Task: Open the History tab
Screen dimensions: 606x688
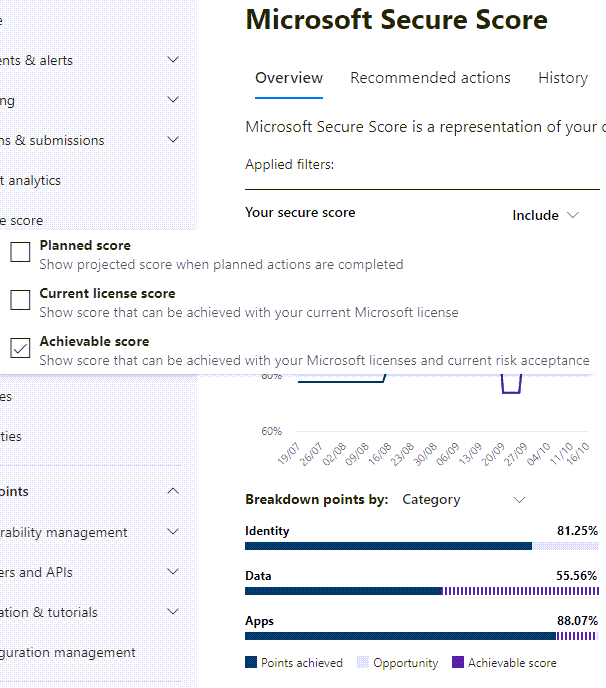Action: [562, 78]
